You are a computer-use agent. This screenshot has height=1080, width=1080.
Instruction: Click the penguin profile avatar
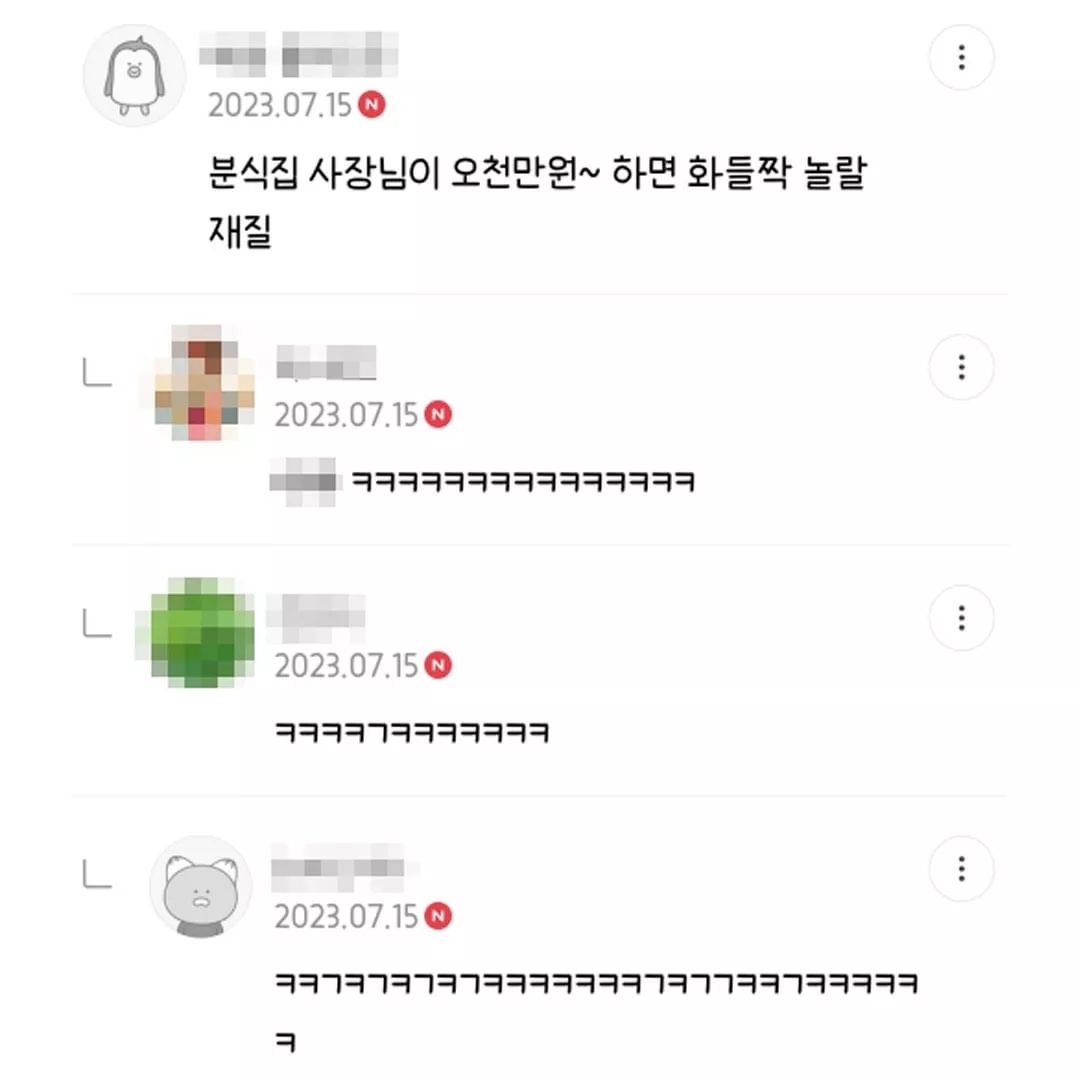(134, 76)
